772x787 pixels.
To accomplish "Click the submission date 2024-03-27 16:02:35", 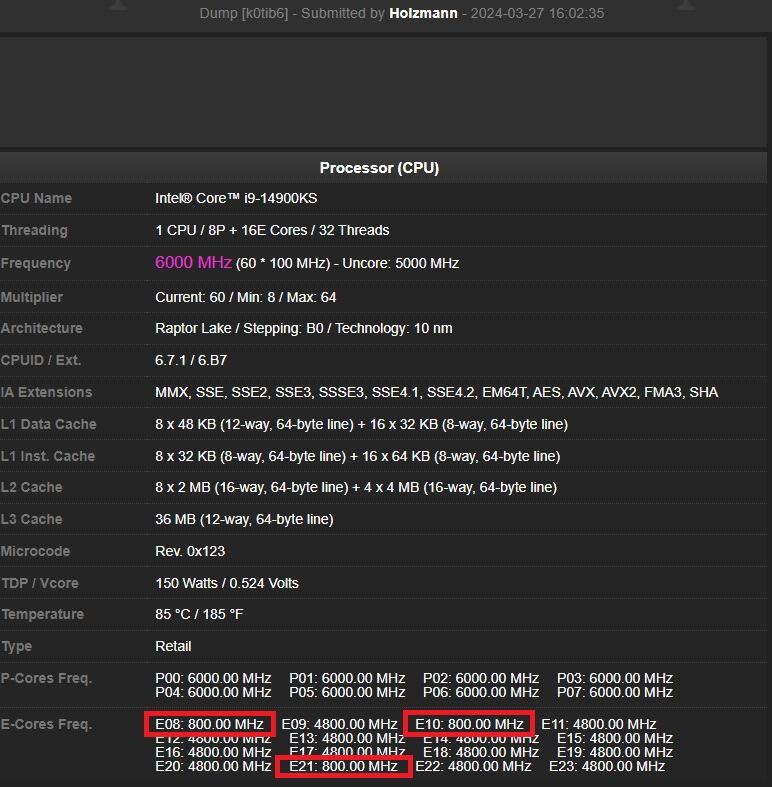I will click(537, 13).
